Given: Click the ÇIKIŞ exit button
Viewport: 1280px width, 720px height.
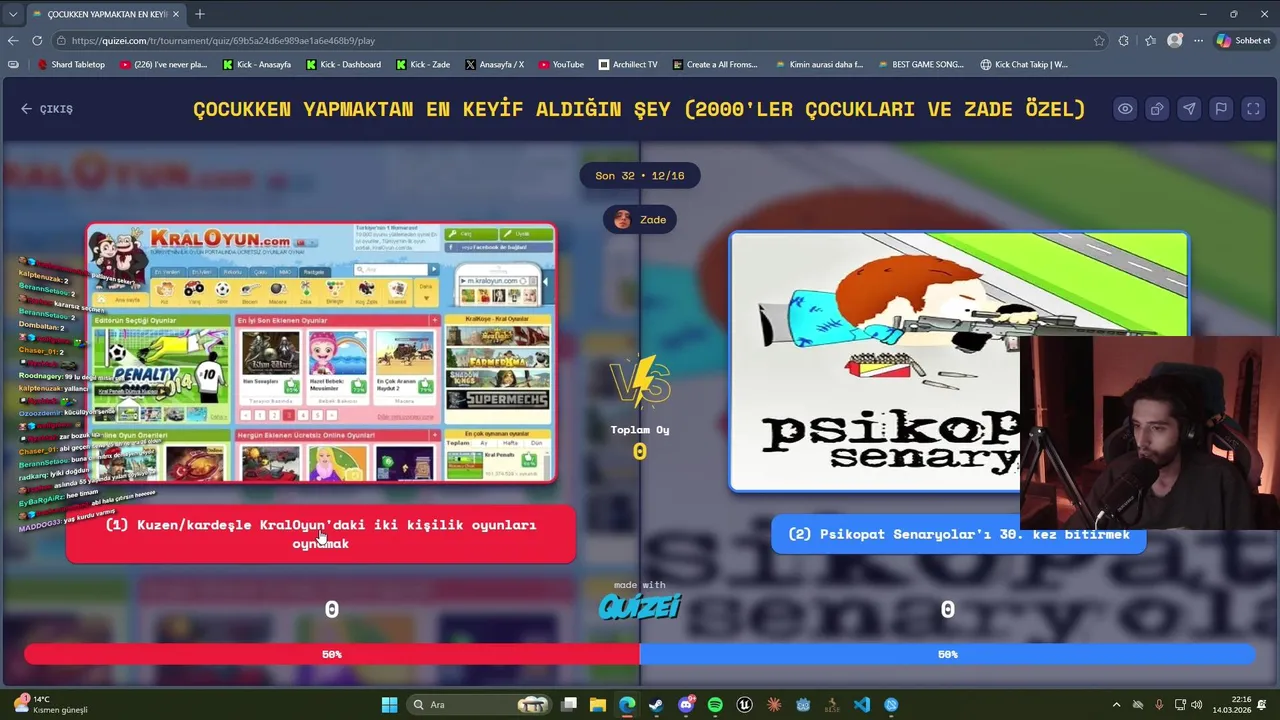Looking at the screenshot, I should pyautogui.click(x=47, y=109).
